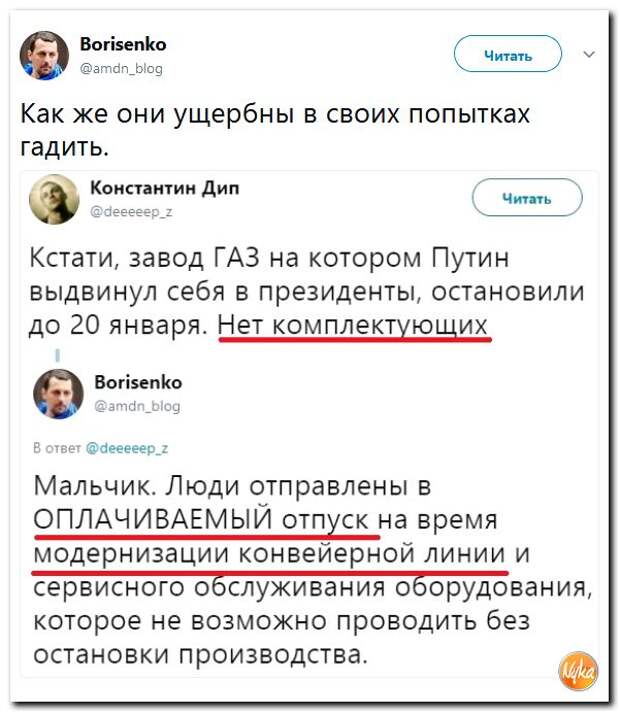Open the tweet options chevron menu

(589, 55)
